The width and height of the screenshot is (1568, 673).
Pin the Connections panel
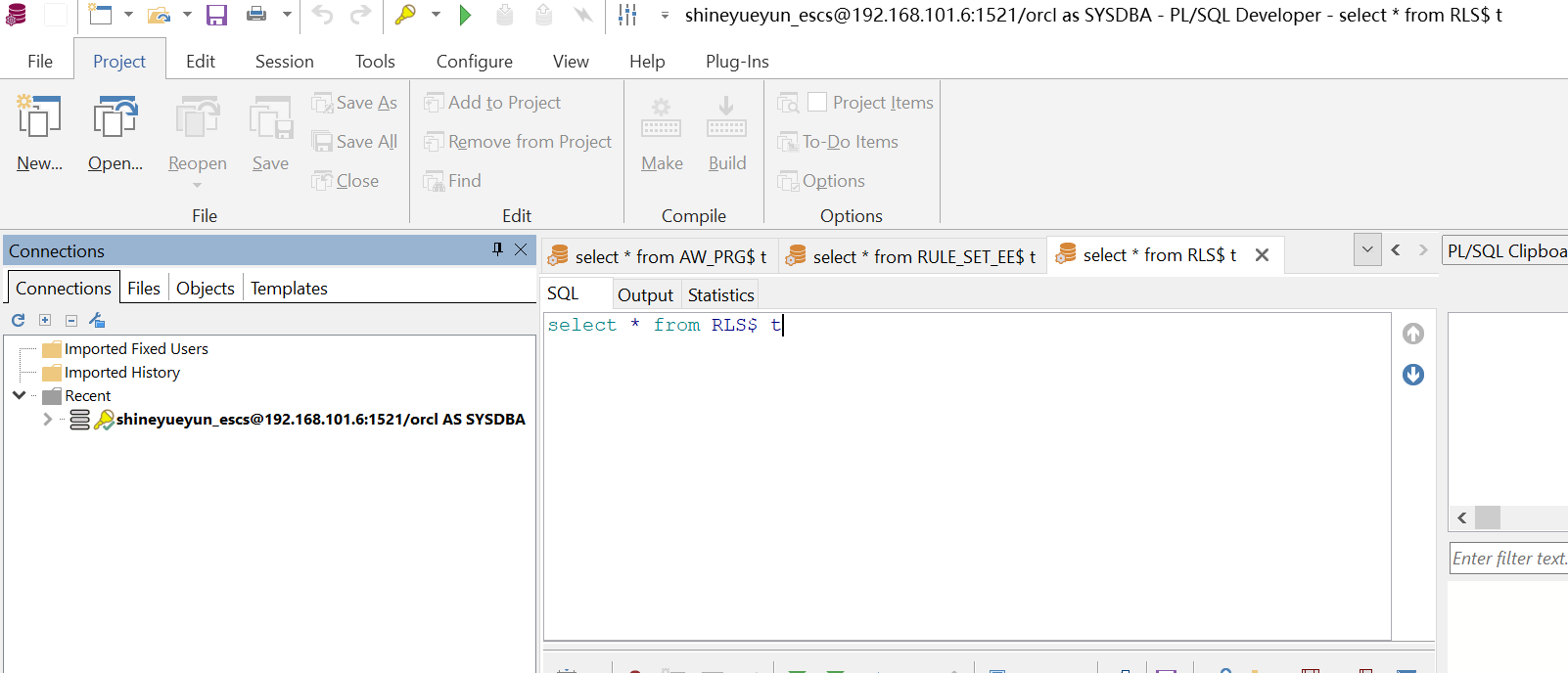click(x=497, y=249)
